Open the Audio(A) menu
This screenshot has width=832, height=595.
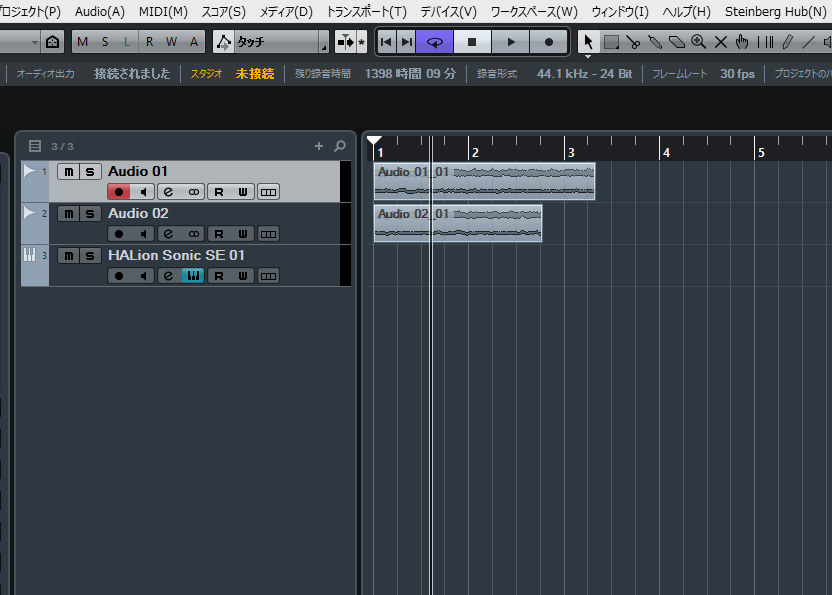[x=100, y=11]
